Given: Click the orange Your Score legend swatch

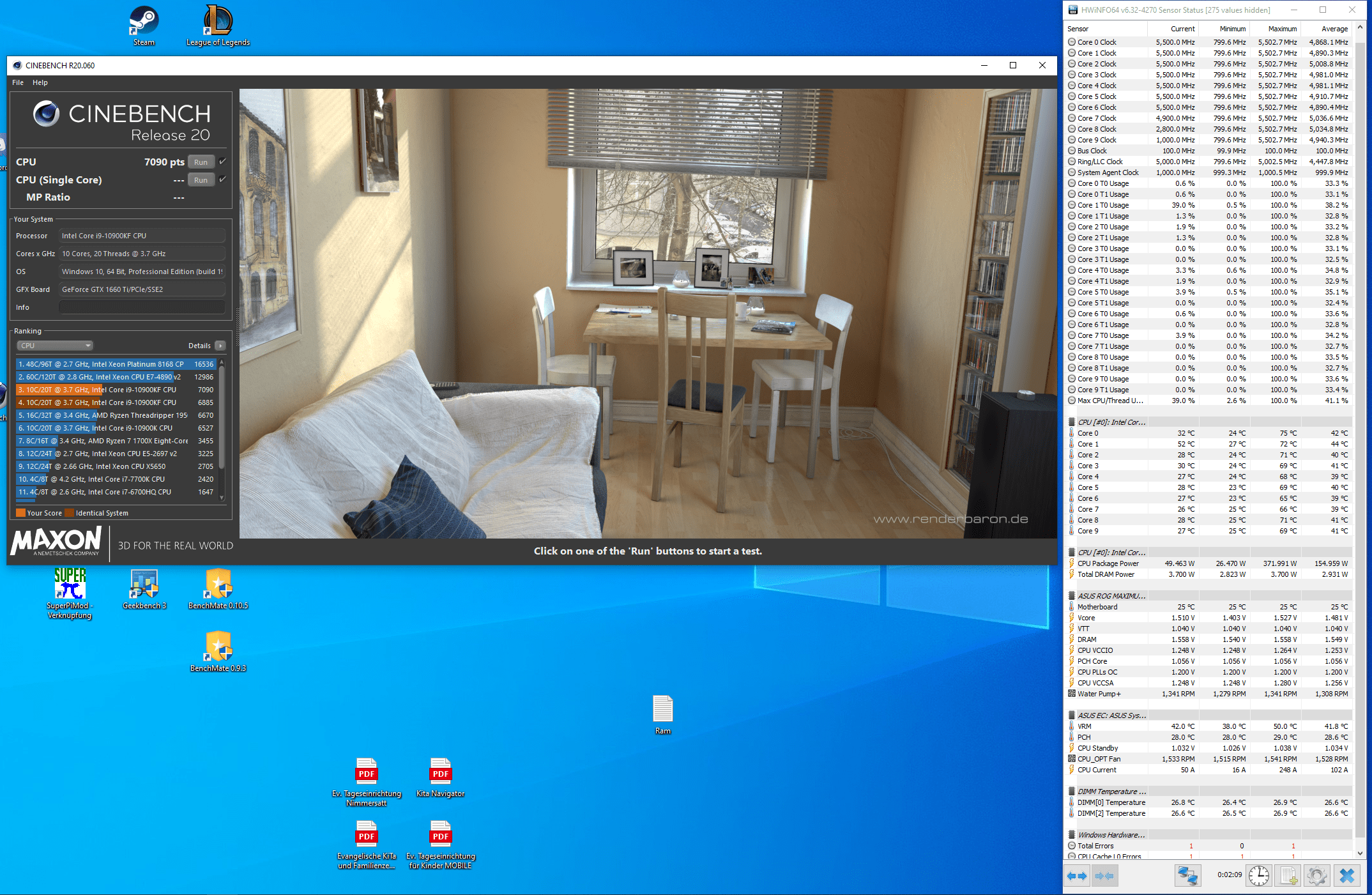Looking at the screenshot, I should [20, 513].
